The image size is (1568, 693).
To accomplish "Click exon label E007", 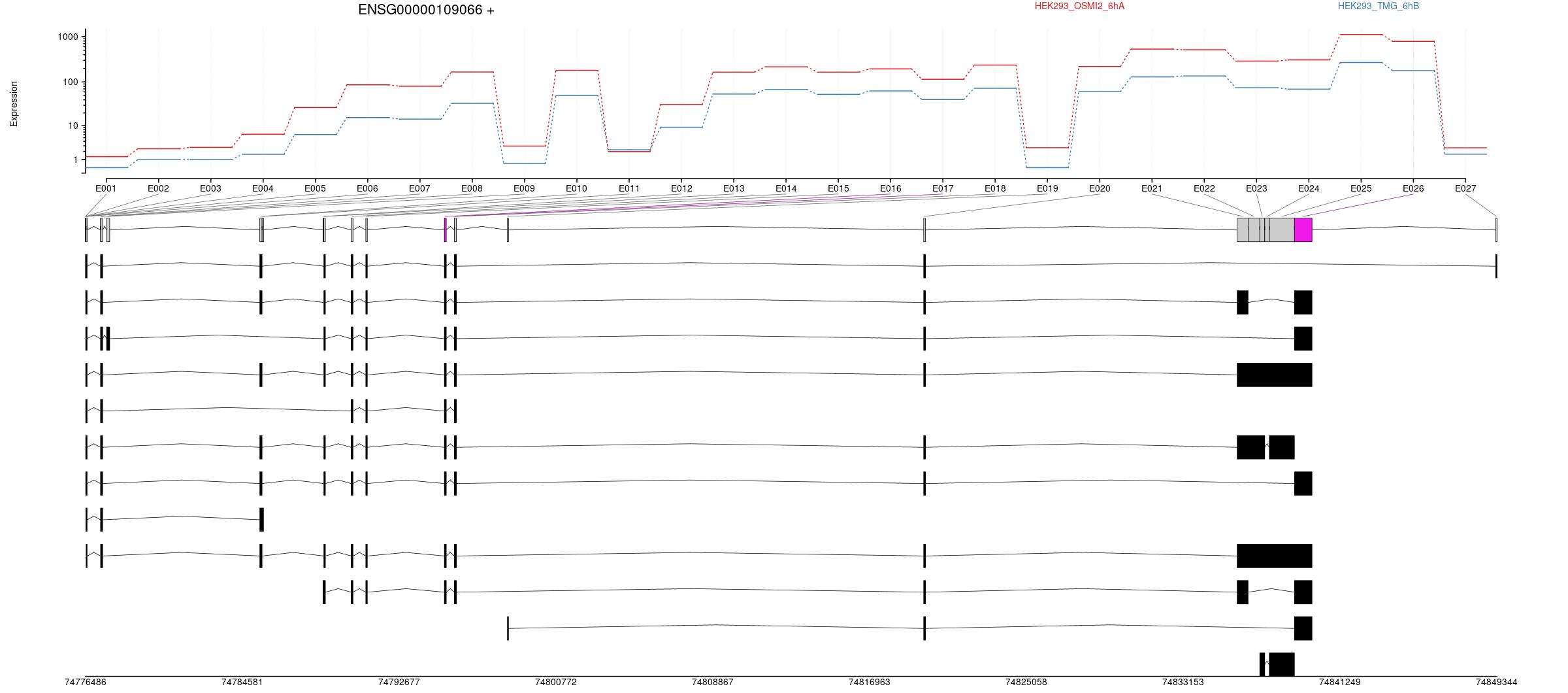I will pyautogui.click(x=419, y=188).
